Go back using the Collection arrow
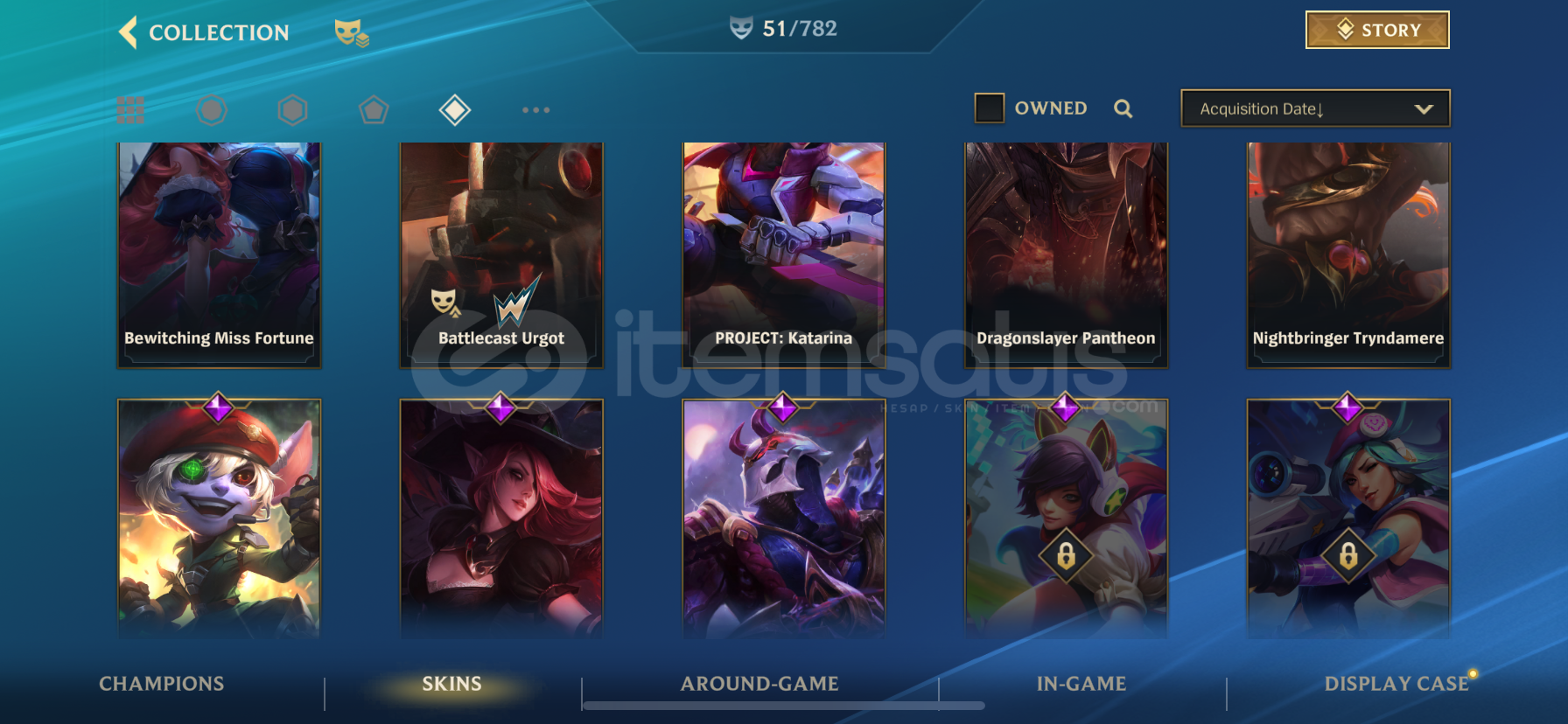The width and height of the screenshot is (1568, 724). click(x=129, y=32)
